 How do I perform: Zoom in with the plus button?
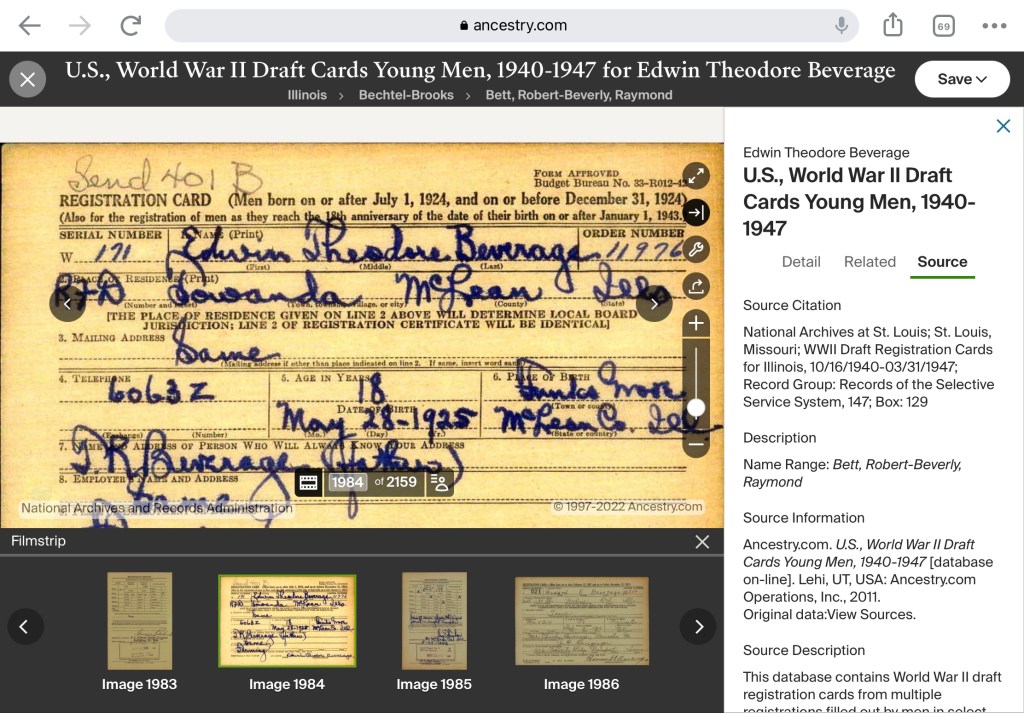(x=696, y=324)
